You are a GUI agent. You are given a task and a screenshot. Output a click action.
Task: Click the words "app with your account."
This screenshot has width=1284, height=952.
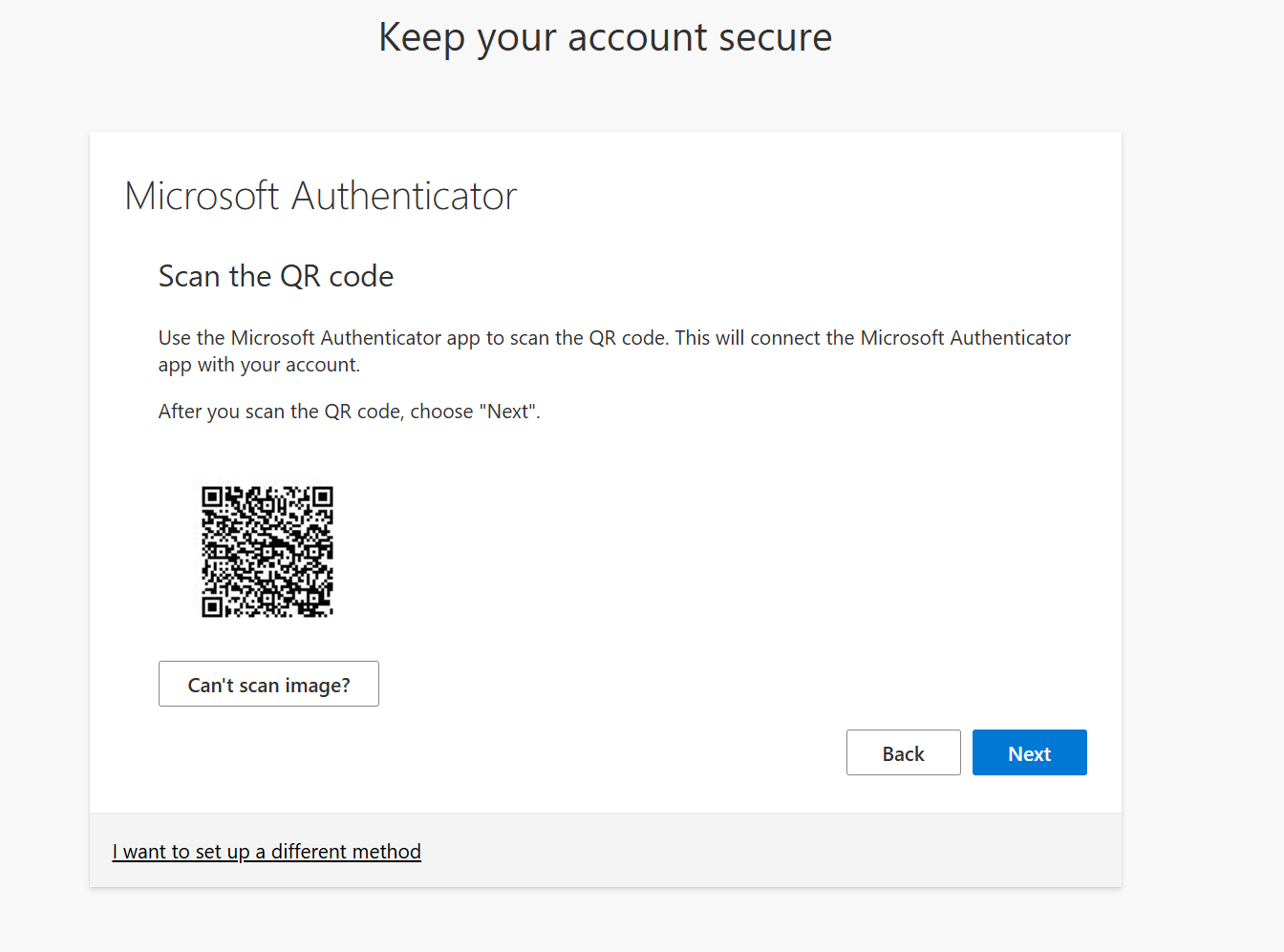pos(259,365)
